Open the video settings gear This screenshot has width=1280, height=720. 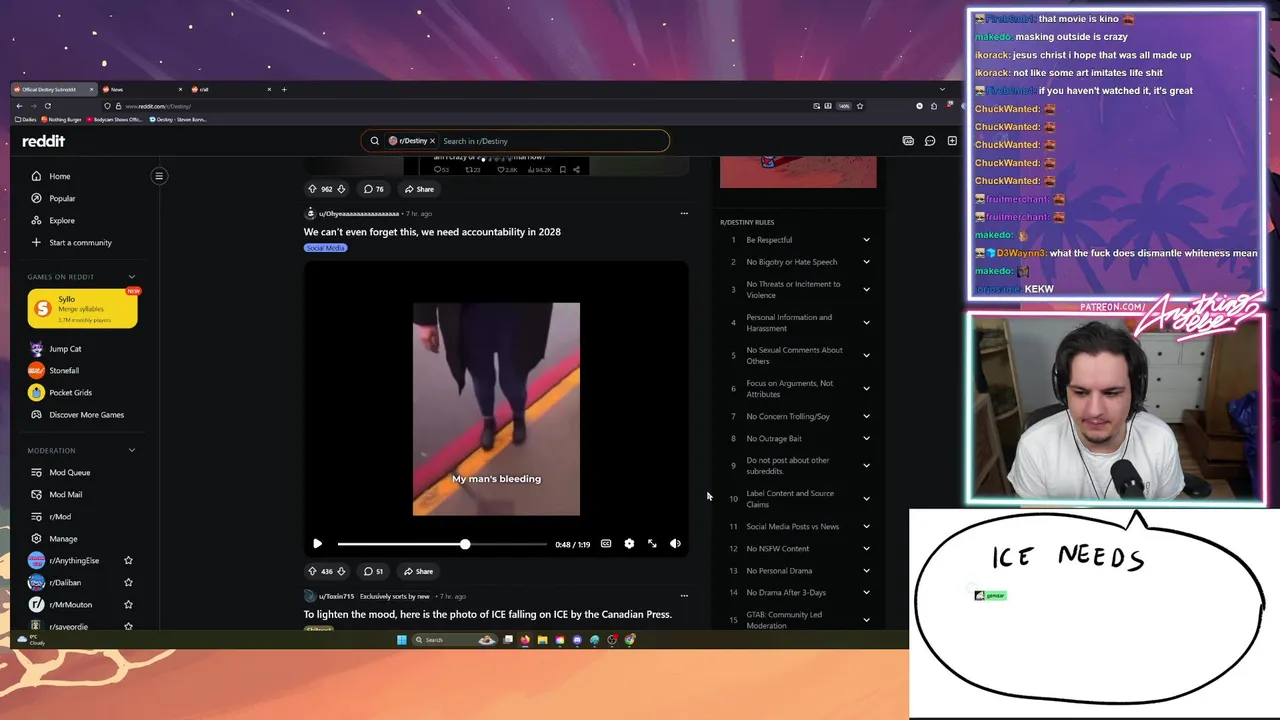click(629, 544)
